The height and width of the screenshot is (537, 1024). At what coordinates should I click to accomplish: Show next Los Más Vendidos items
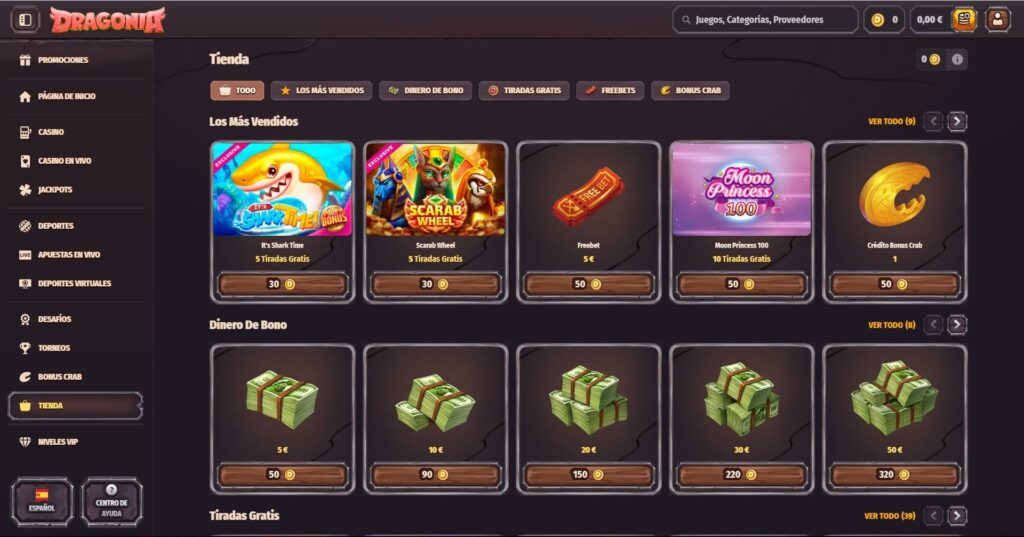(x=957, y=122)
